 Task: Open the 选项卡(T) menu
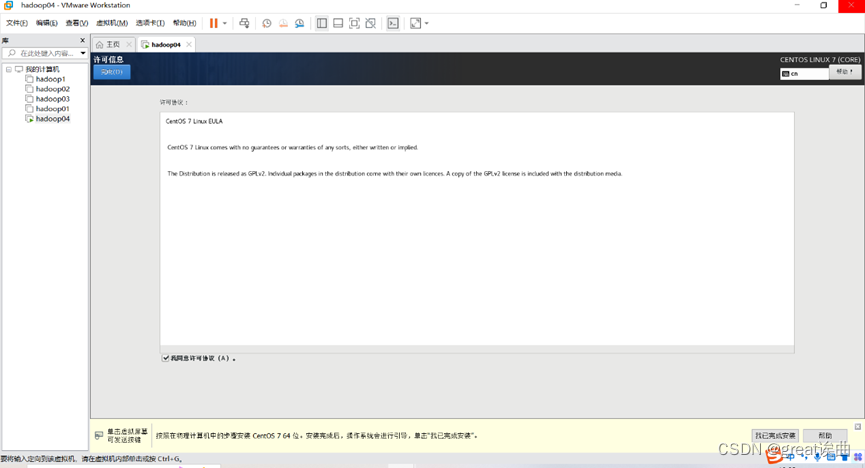click(x=150, y=23)
